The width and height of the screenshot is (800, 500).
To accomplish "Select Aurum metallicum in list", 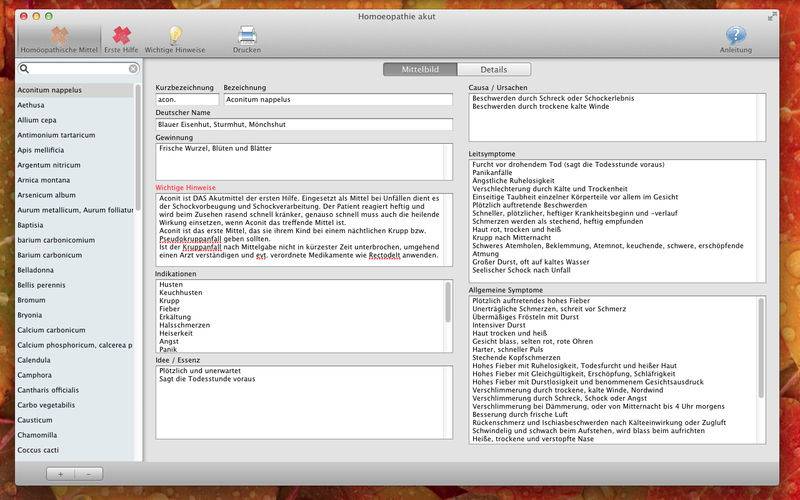I will point(75,210).
